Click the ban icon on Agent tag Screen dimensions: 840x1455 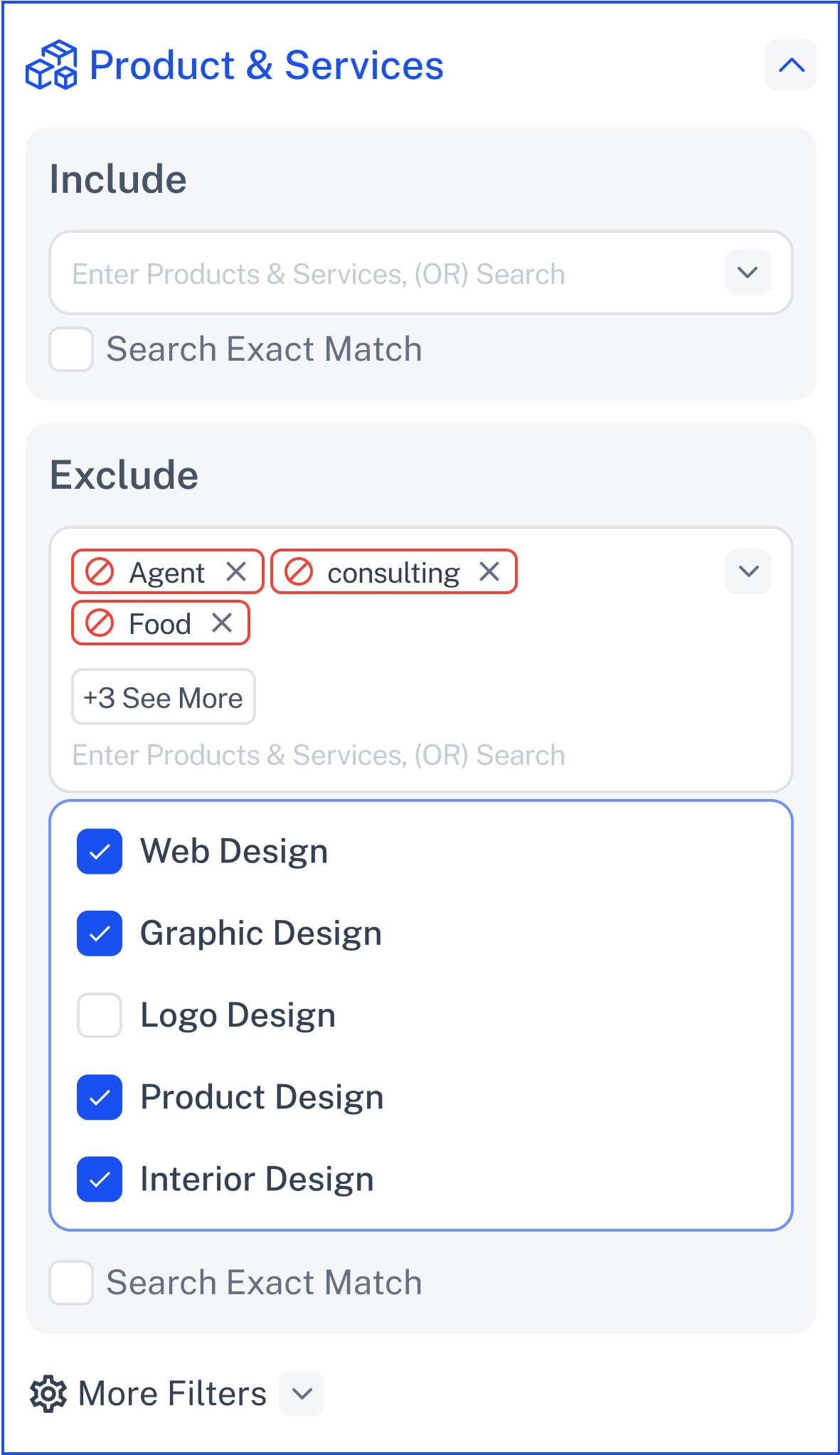(100, 571)
